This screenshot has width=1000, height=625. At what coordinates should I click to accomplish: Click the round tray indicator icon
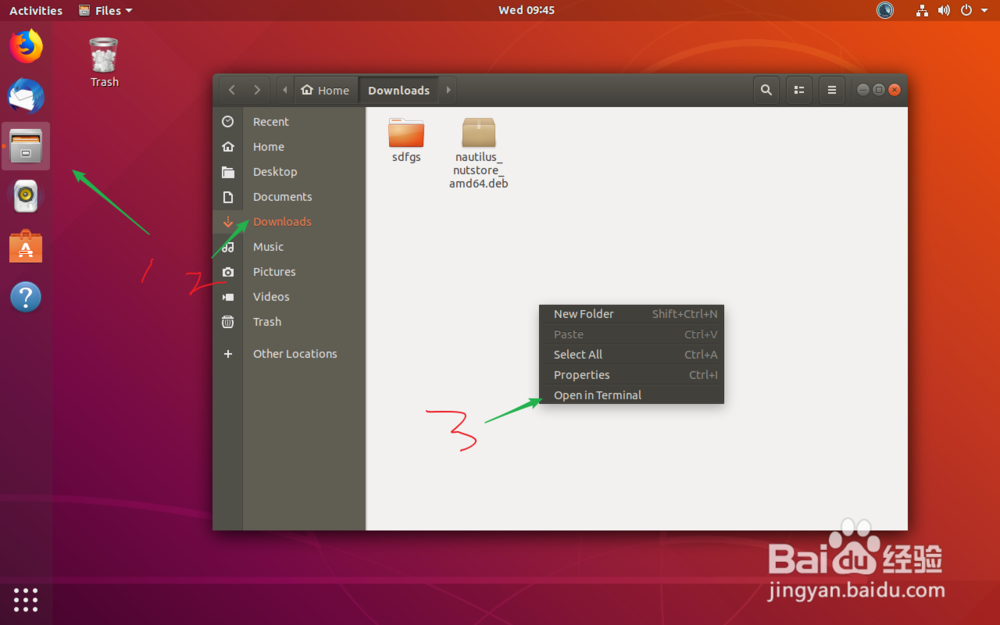tap(885, 10)
